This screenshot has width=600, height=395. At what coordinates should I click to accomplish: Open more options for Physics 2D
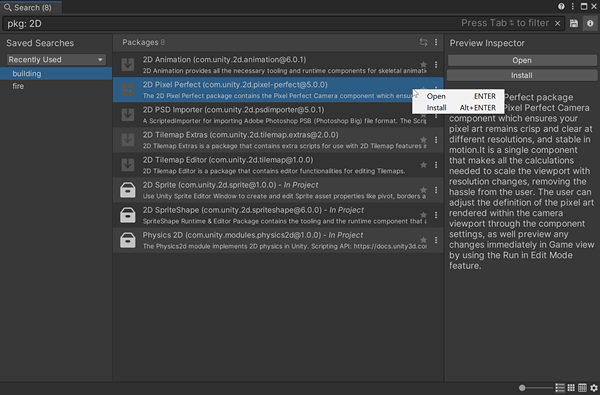(436, 240)
